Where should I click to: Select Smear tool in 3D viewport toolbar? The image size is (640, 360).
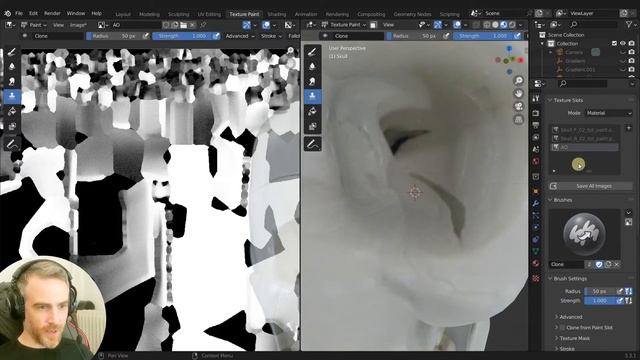[312, 81]
